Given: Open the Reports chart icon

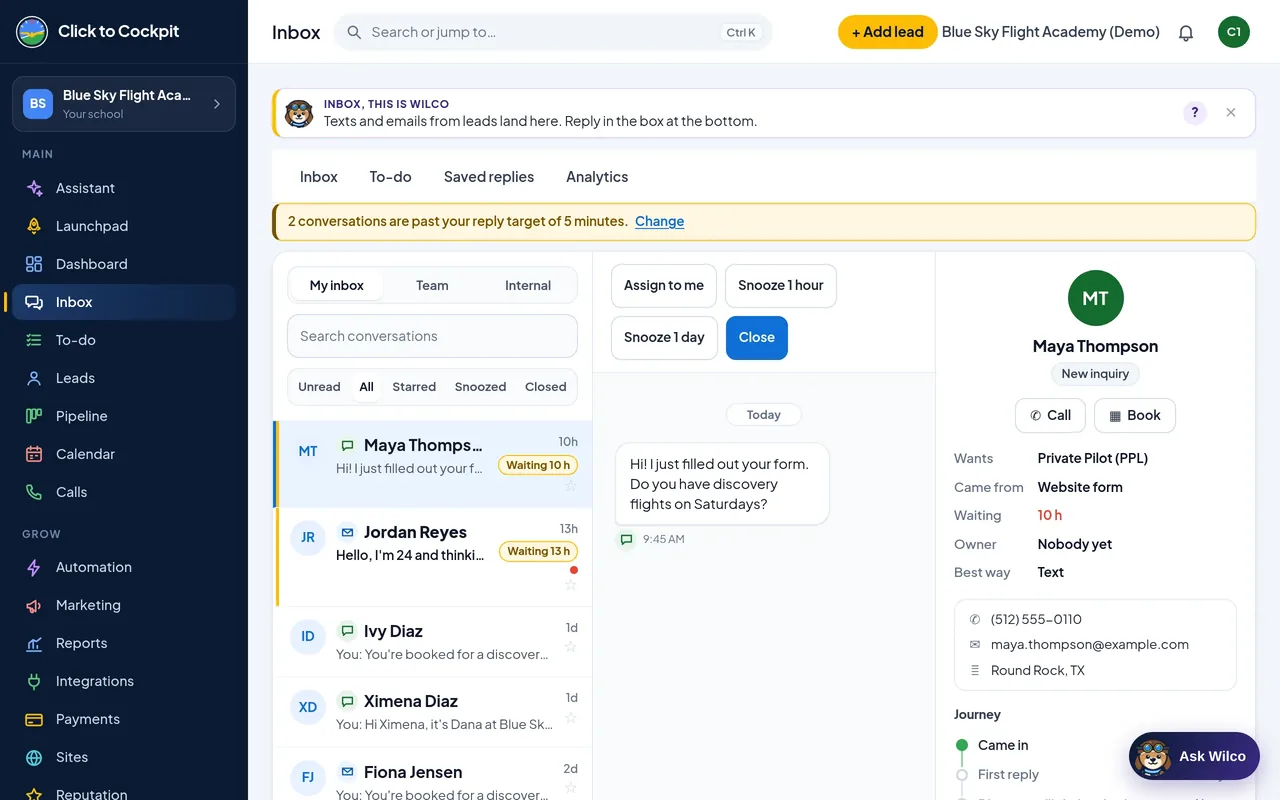Looking at the screenshot, I should [34, 643].
